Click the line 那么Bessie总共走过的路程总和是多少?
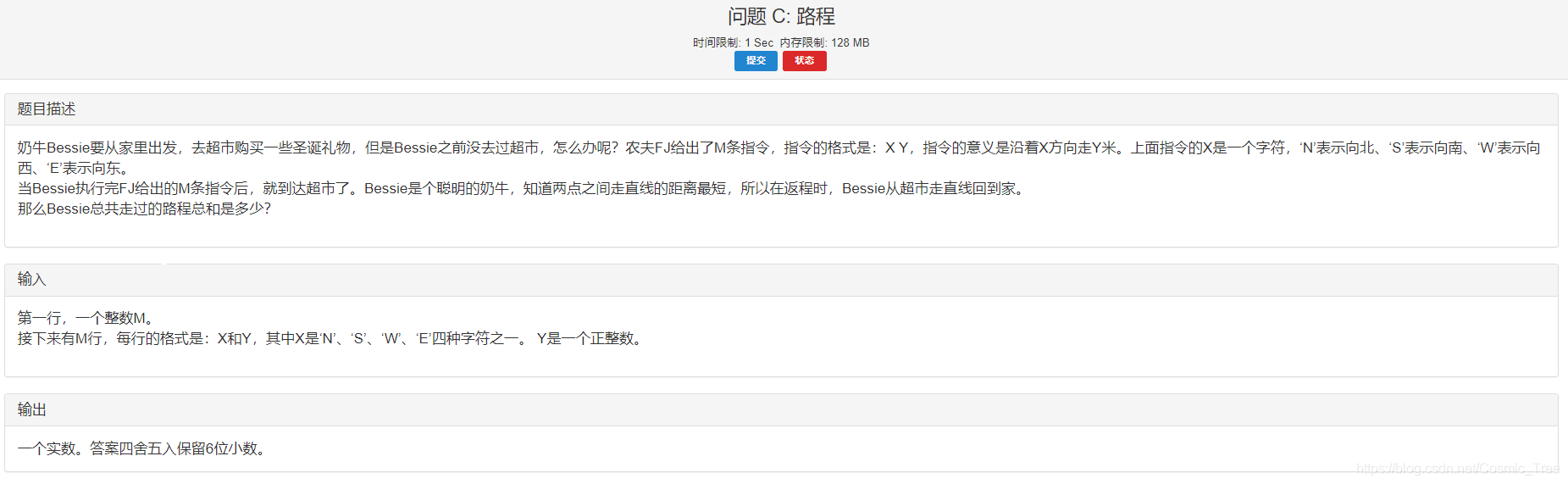The width and height of the screenshot is (1568, 484). point(145,209)
